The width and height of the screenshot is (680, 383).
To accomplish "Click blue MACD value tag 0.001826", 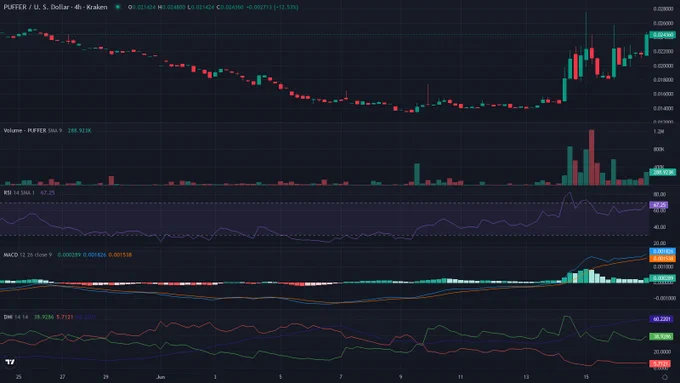I will tap(663, 251).
